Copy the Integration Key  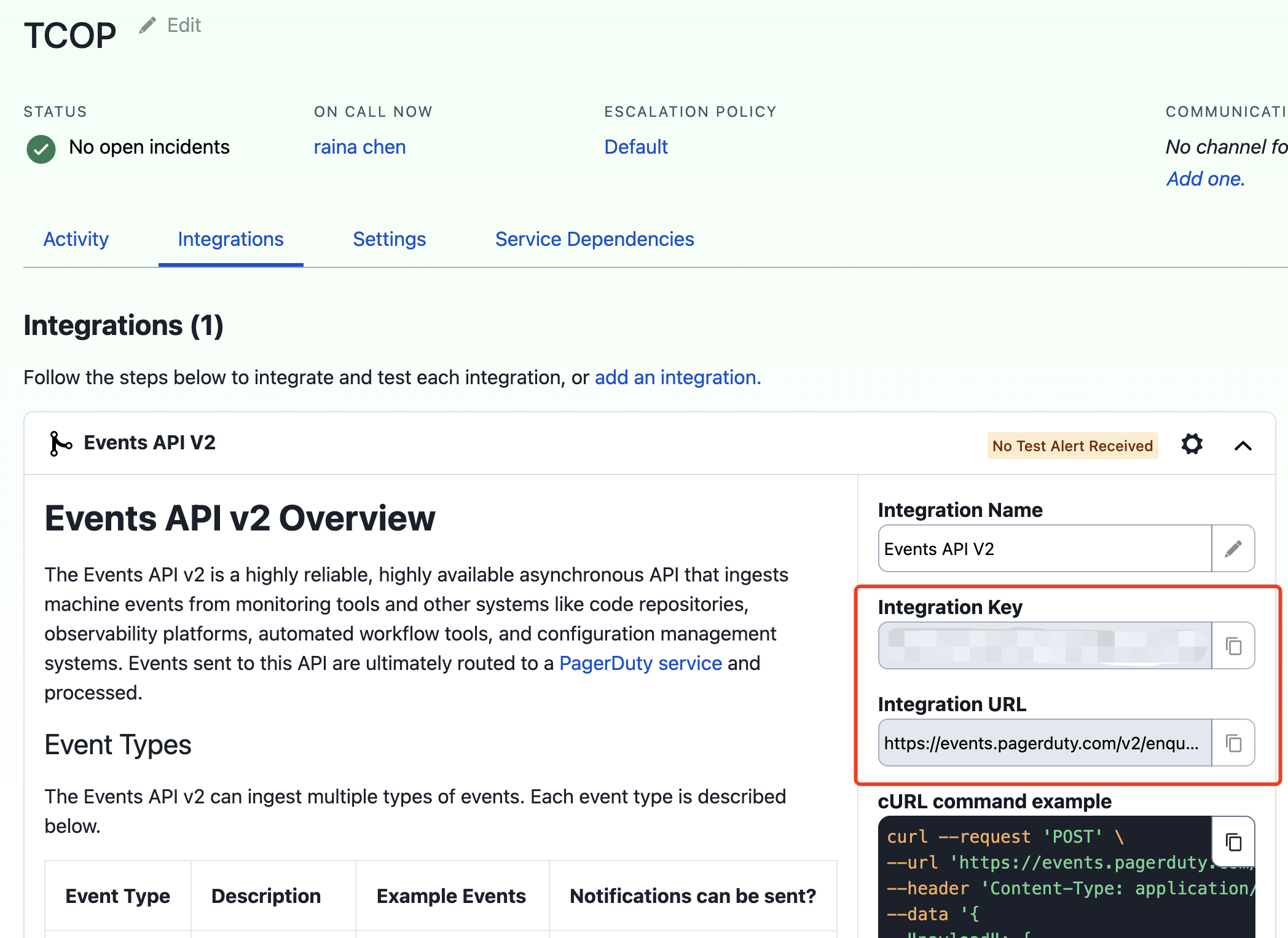(x=1233, y=646)
